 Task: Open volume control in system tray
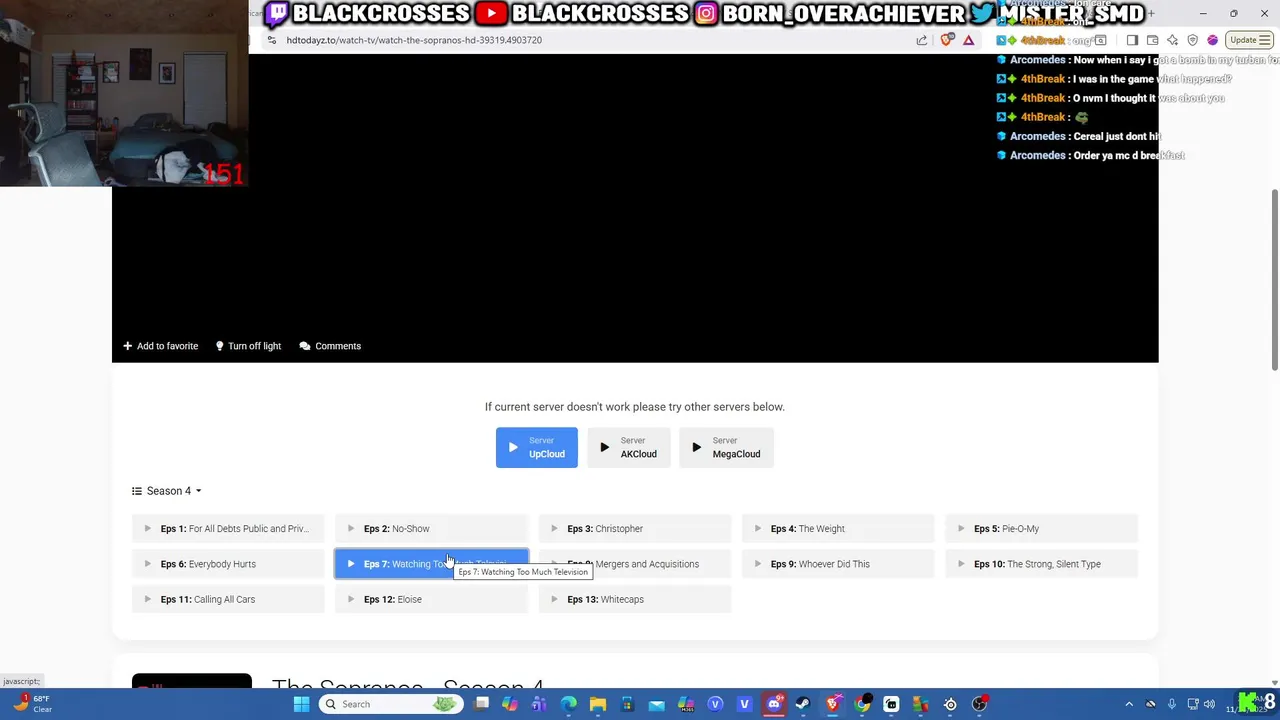click(x=1209, y=704)
